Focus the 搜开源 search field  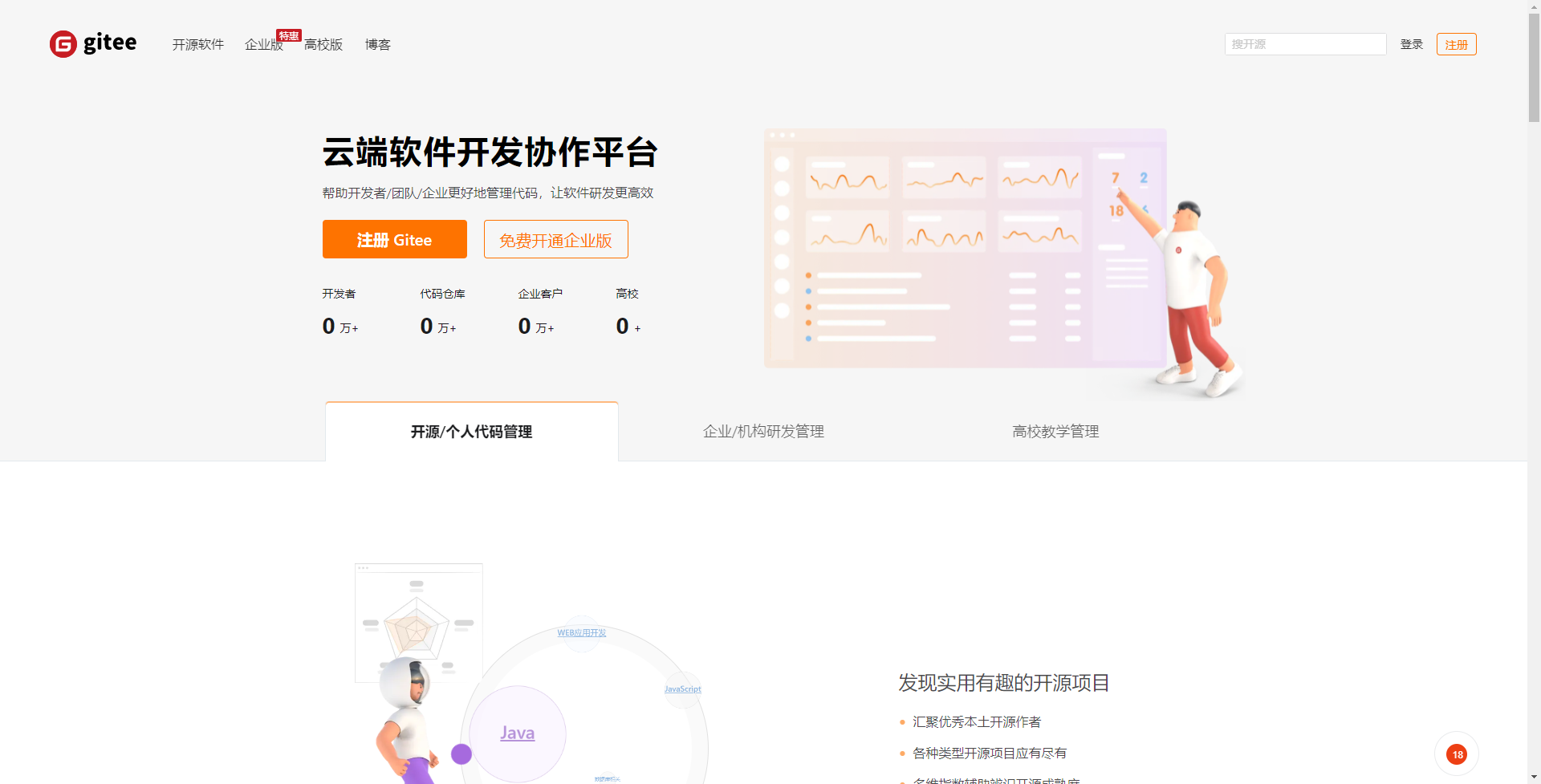[x=1305, y=44]
